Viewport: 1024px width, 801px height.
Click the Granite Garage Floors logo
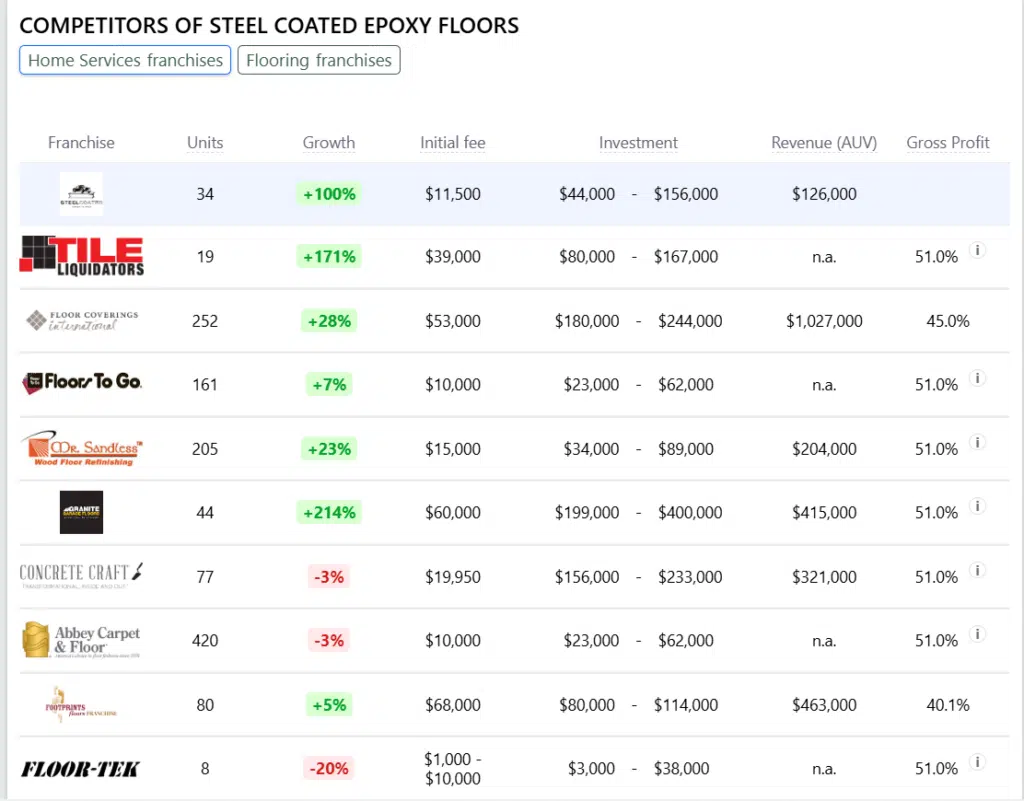click(81, 512)
